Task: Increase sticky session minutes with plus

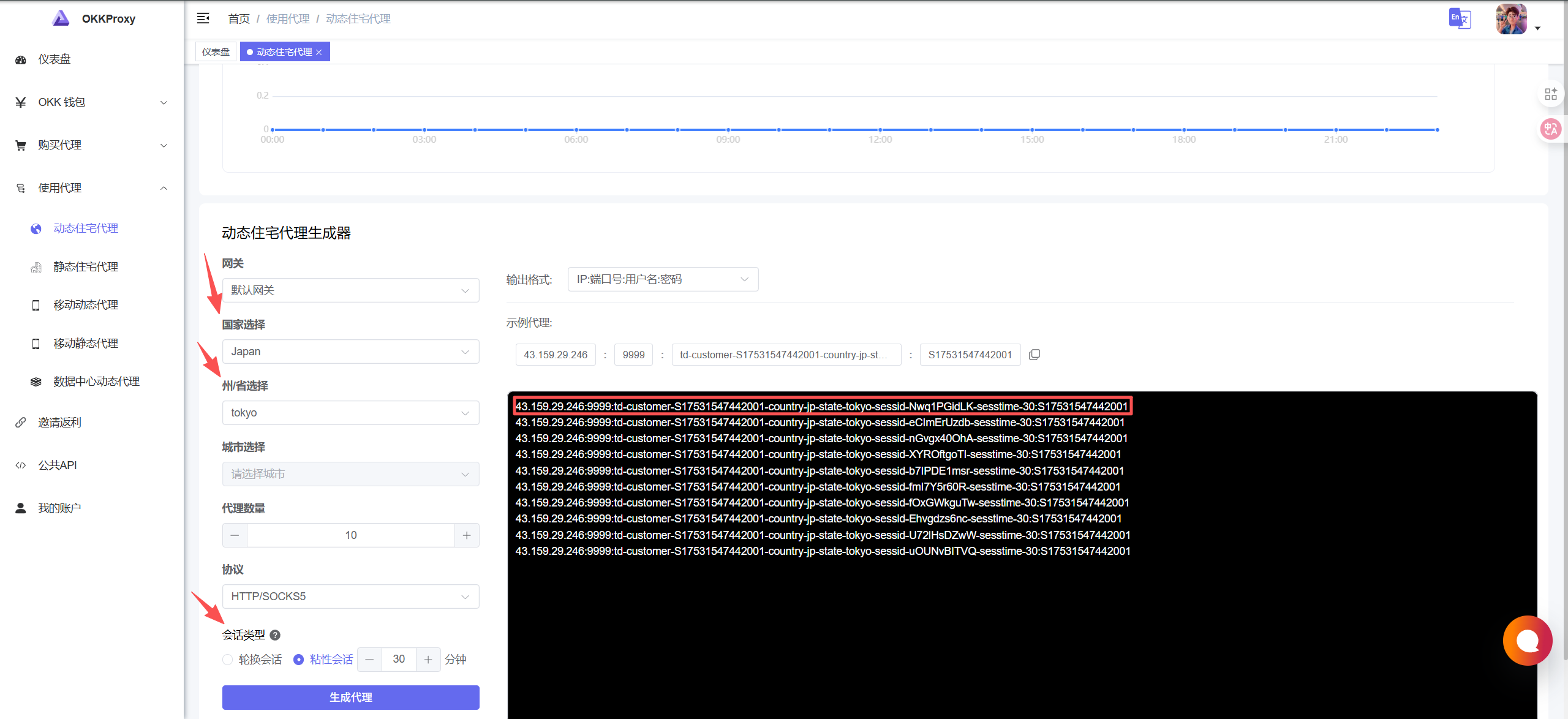Action: (x=428, y=660)
